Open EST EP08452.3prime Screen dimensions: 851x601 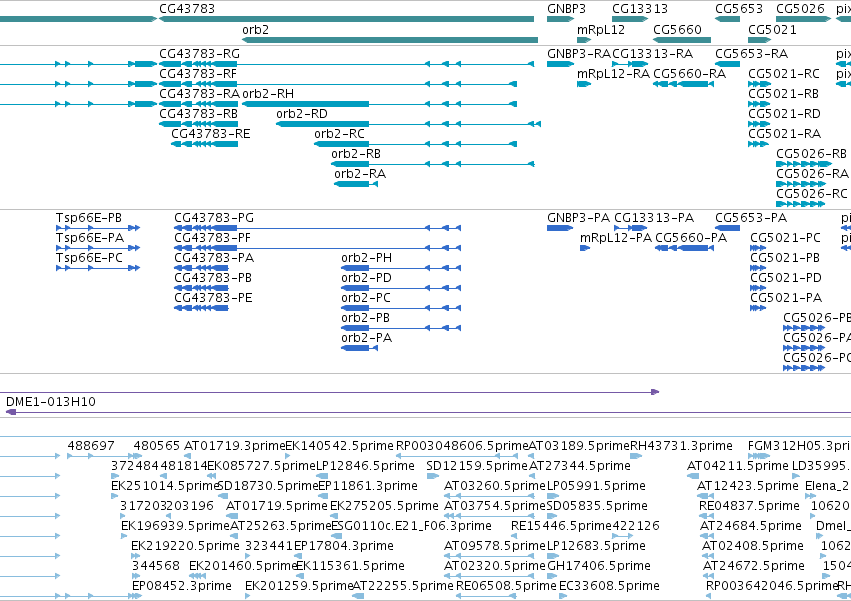(182, 586)
